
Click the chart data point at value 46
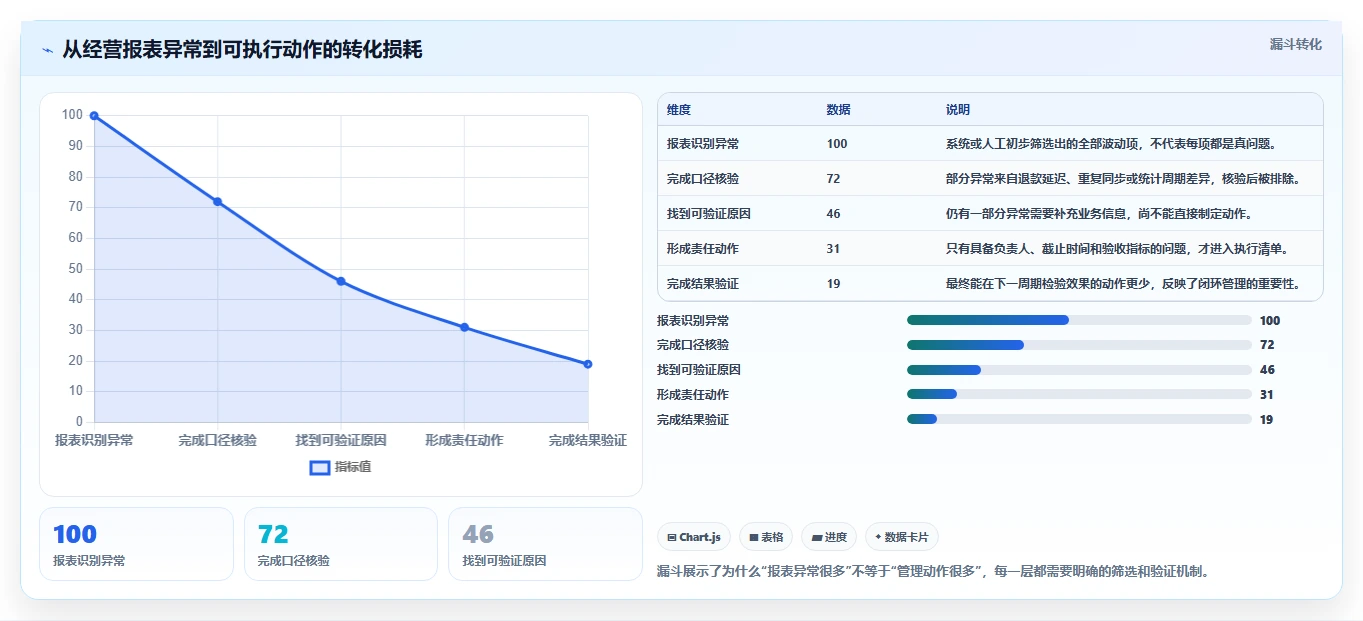[341, 282]
